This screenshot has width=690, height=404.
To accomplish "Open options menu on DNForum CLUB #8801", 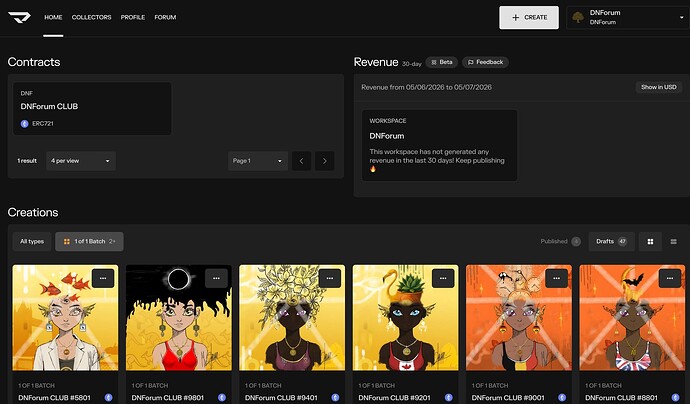I will click(669, 278).
